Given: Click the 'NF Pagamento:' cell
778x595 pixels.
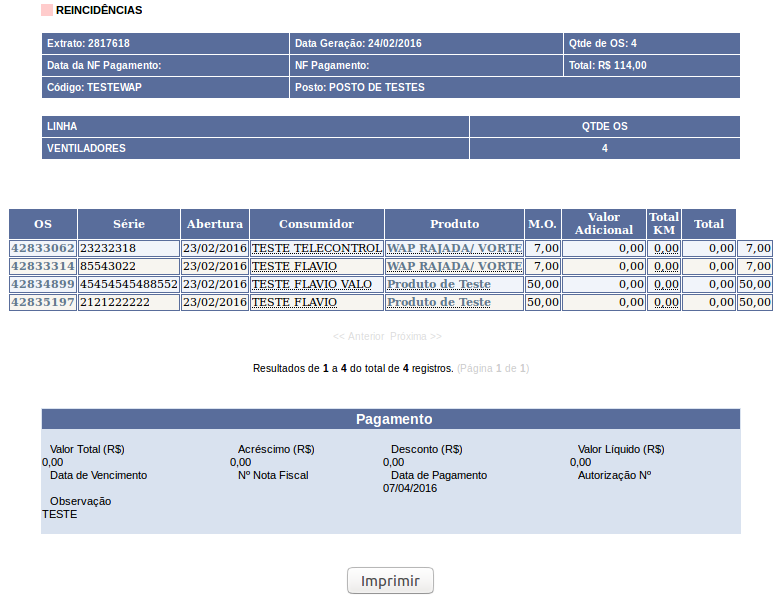Looking at the screenshot, I should (x=426, y=66).
